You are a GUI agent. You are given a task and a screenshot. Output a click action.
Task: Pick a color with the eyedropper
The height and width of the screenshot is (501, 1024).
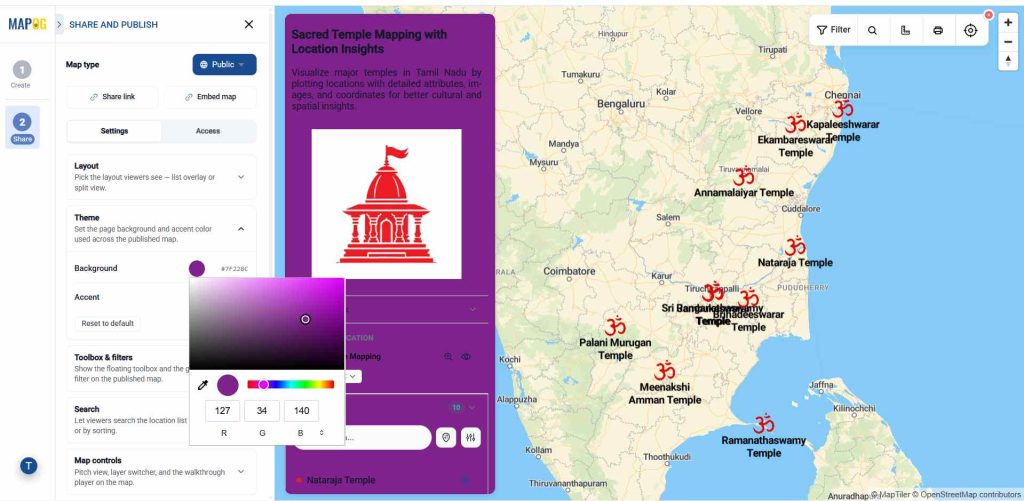(203, 385)
